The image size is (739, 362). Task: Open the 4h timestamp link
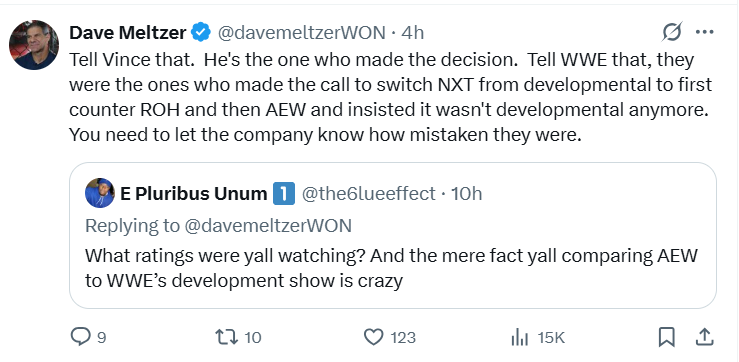pos(413,33)
